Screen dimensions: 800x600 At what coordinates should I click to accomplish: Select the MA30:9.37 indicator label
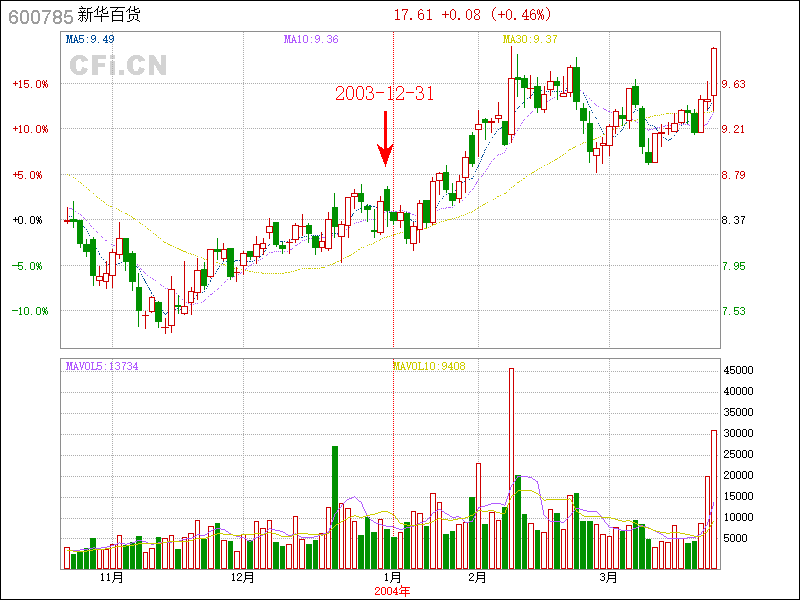point(530,39)
